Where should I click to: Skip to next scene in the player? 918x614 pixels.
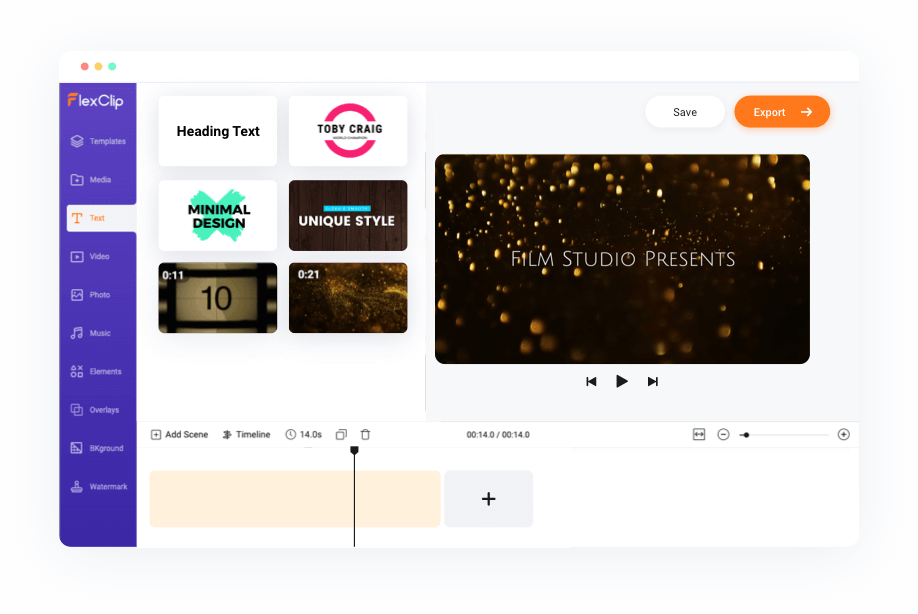653,381
